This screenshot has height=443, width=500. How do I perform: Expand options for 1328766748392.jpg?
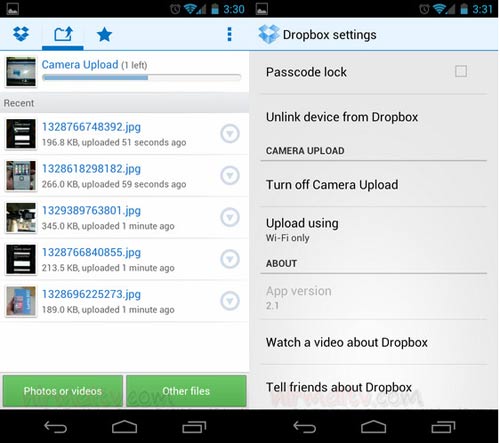pos(230,134)
